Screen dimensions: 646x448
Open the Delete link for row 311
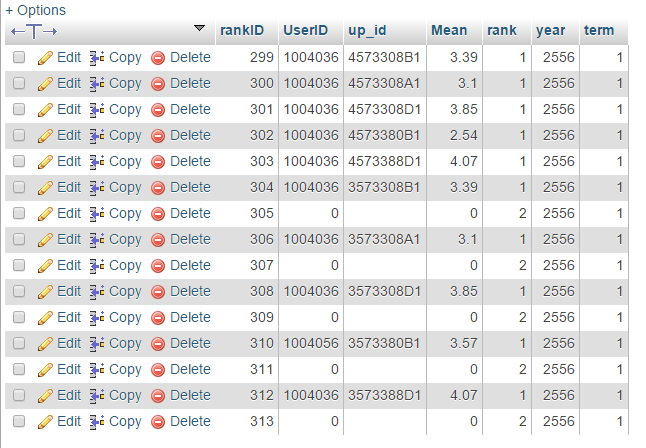point(190,369)
